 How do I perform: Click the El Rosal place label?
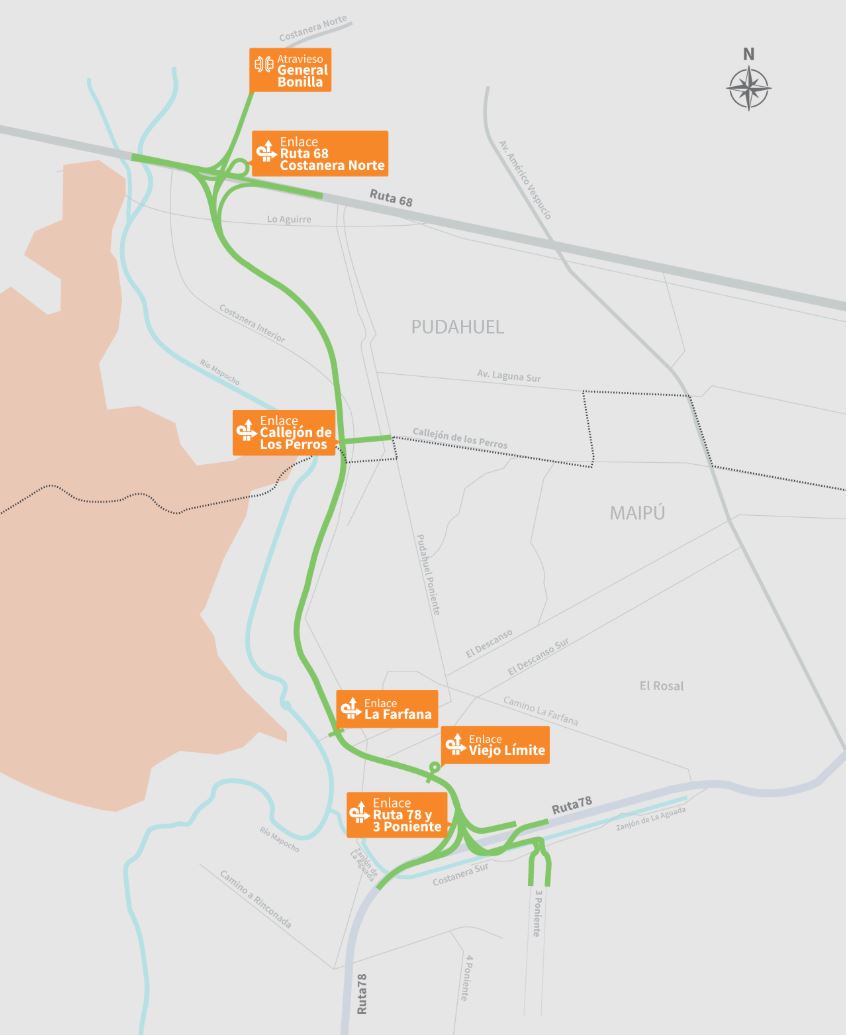661,686
